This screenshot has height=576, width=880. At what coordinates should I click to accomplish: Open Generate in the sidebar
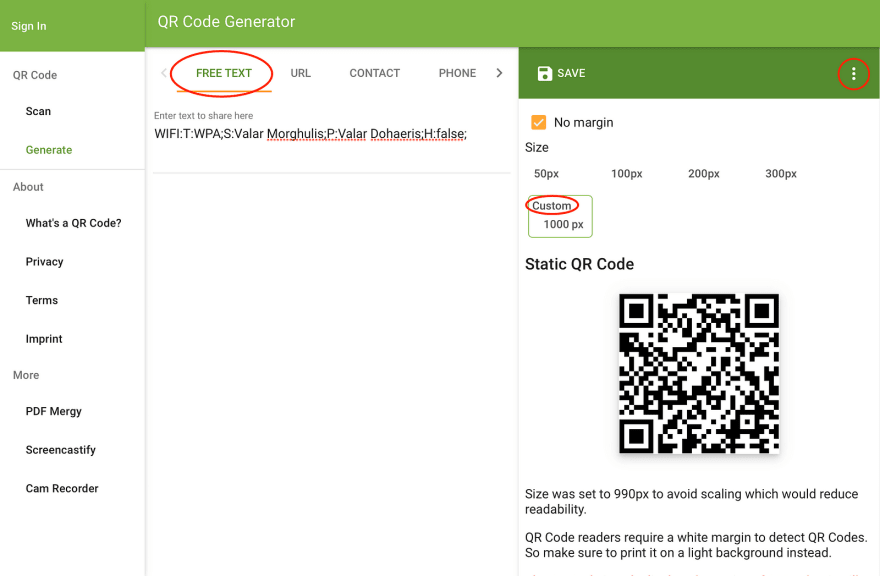pyautogui.click(x=49, y=150)
